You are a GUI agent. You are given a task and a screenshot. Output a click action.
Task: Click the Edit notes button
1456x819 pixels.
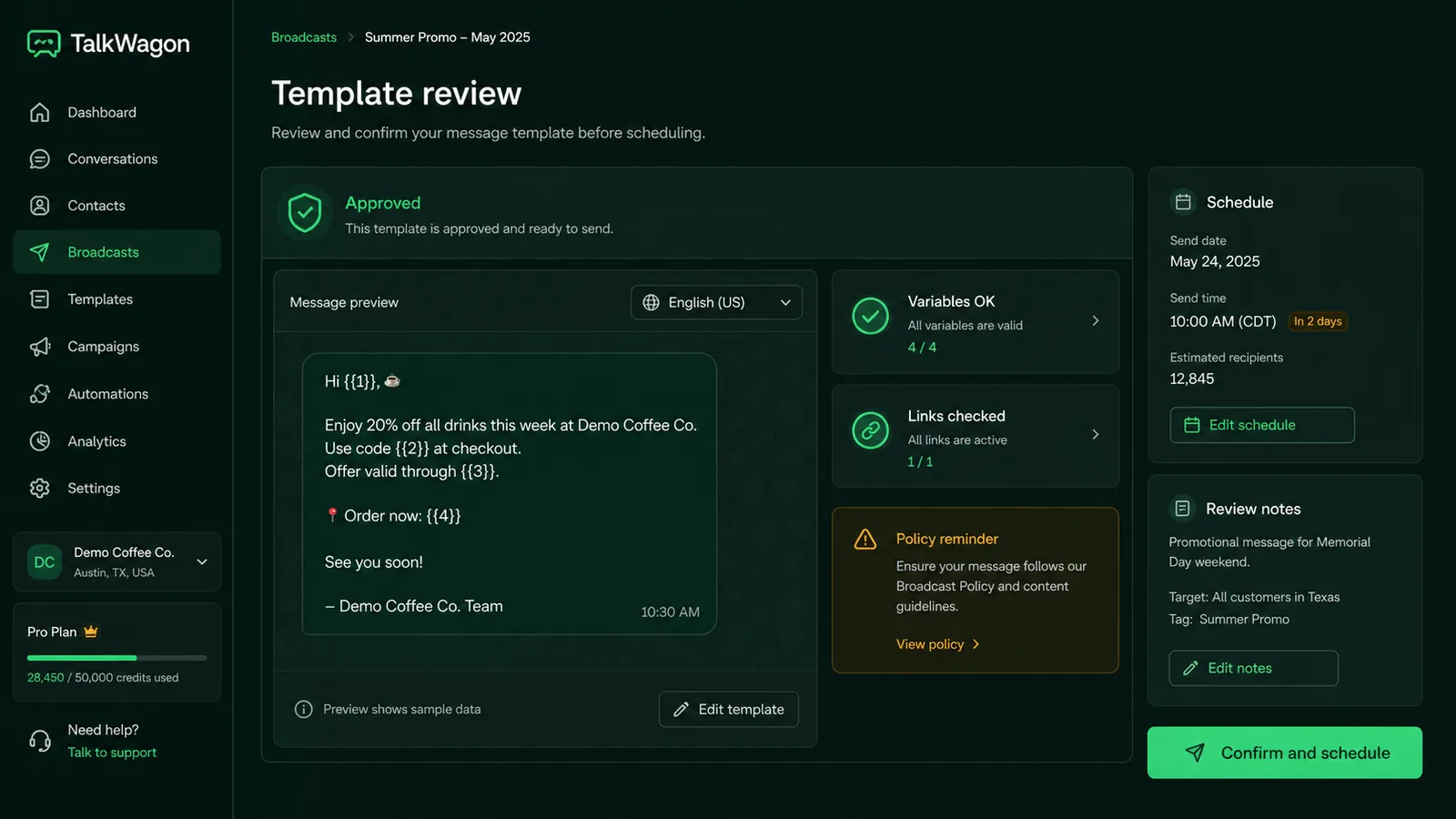(1253, 668)
